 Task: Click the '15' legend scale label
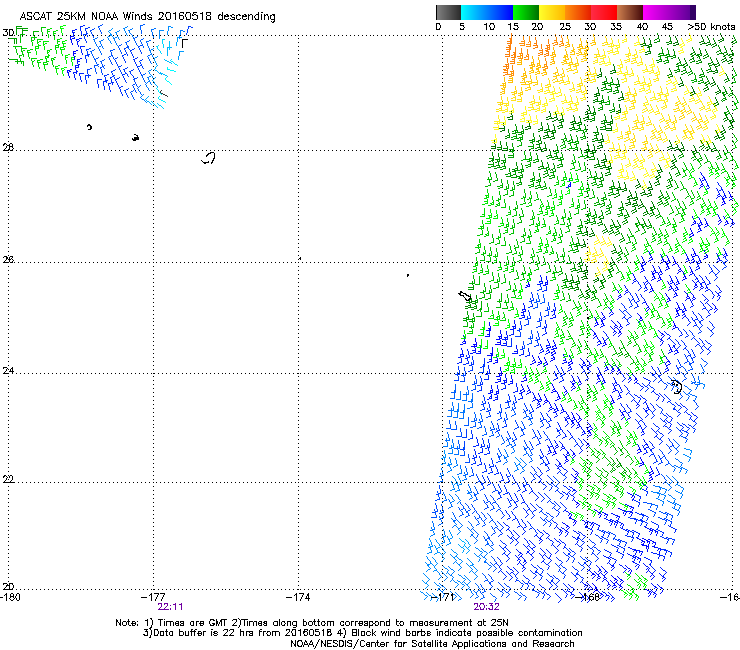513,27
